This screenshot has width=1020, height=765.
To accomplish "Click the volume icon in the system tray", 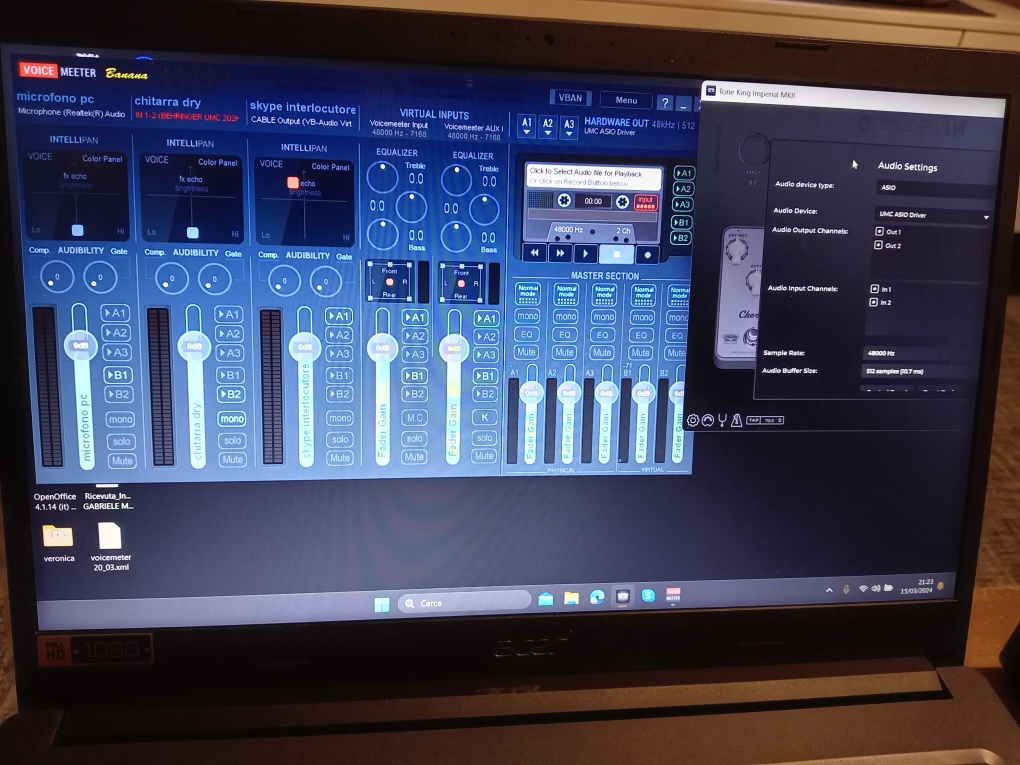I will (876, 588).
